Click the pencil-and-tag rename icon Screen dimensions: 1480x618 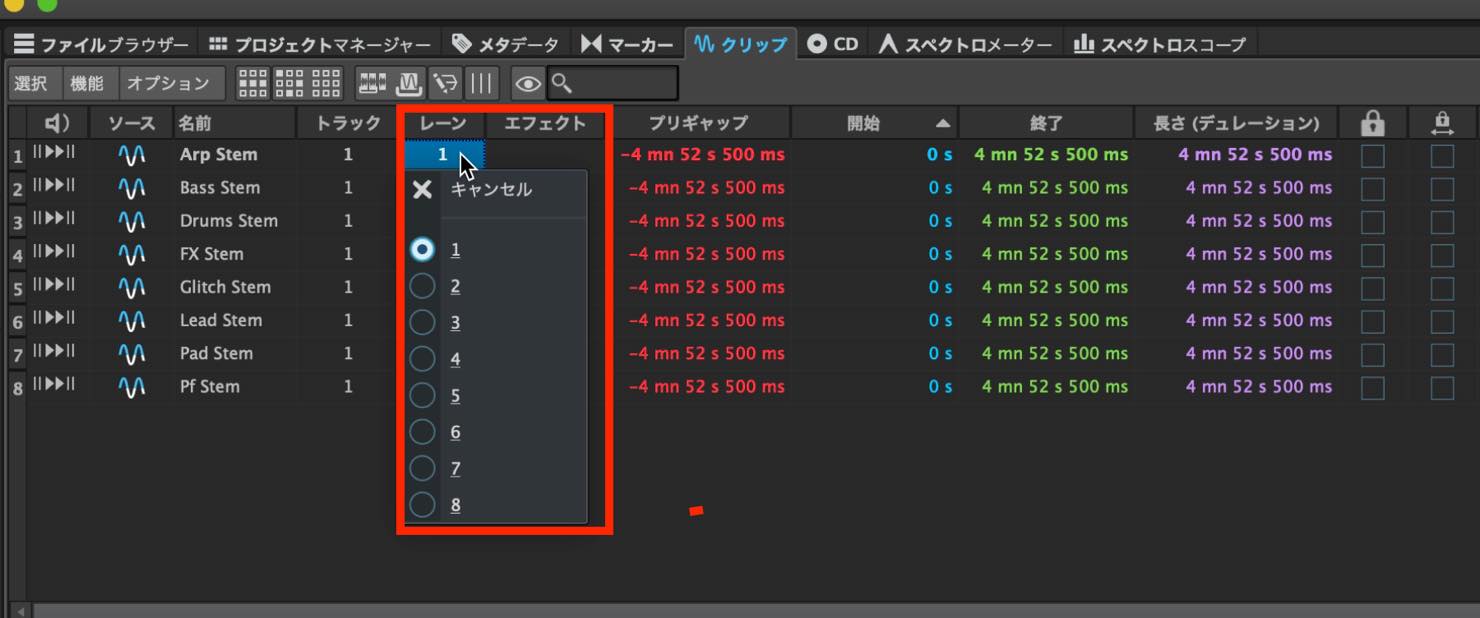point(444,83)
